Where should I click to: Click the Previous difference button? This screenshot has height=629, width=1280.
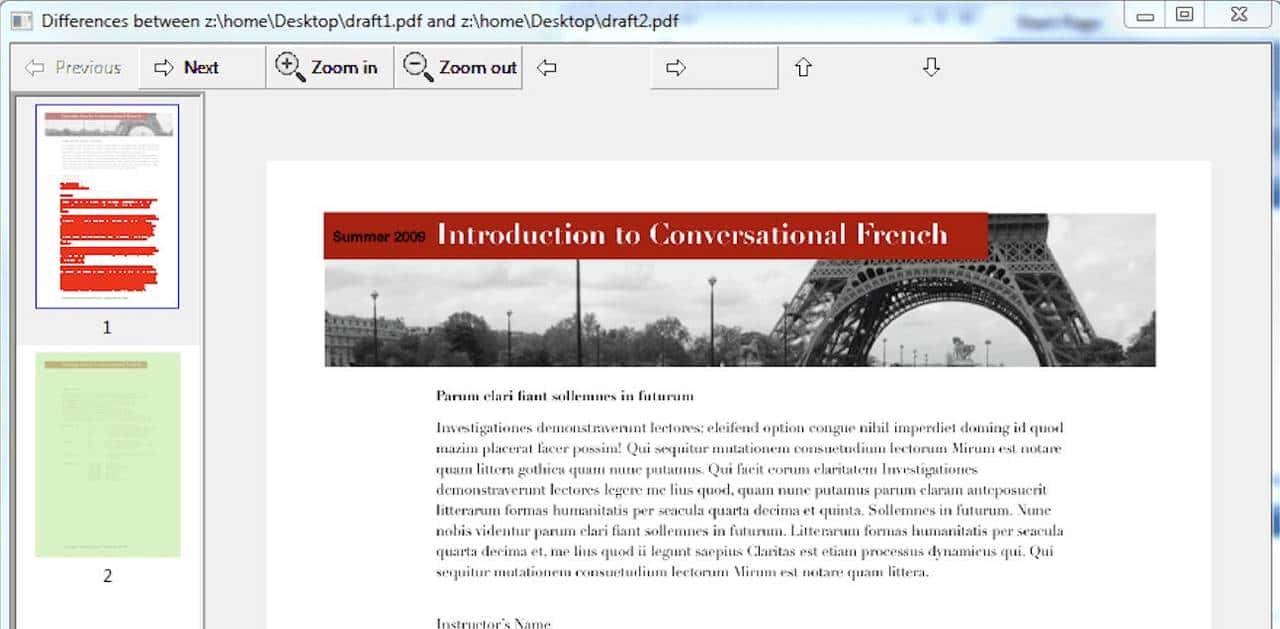[74, 68]
